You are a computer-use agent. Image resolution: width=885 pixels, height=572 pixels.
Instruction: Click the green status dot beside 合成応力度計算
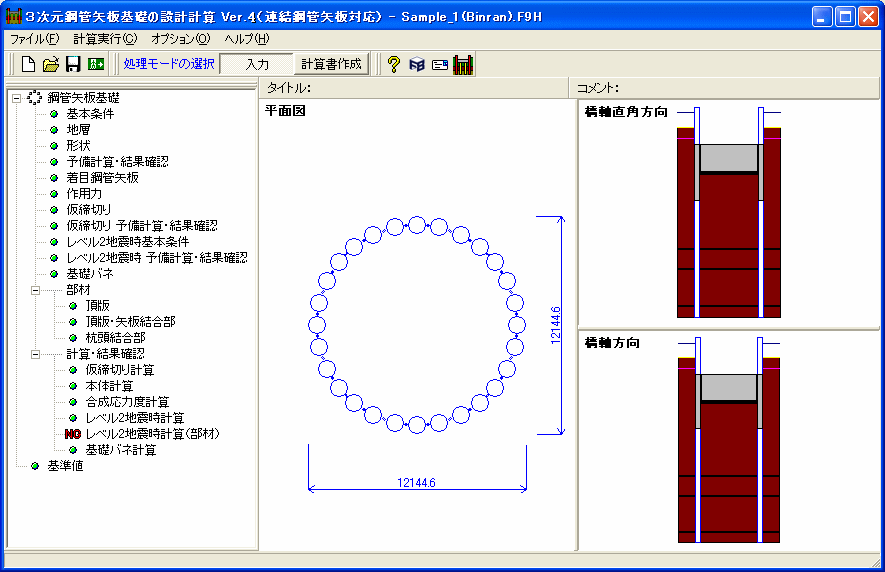coord(73,402)
